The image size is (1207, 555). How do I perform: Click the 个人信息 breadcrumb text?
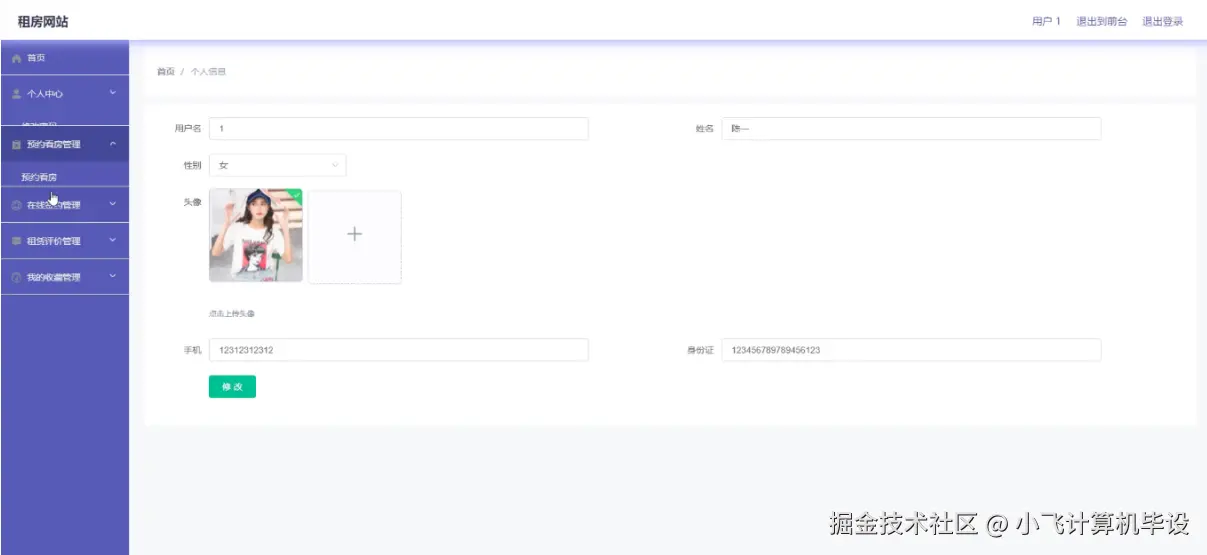(208, 72)
